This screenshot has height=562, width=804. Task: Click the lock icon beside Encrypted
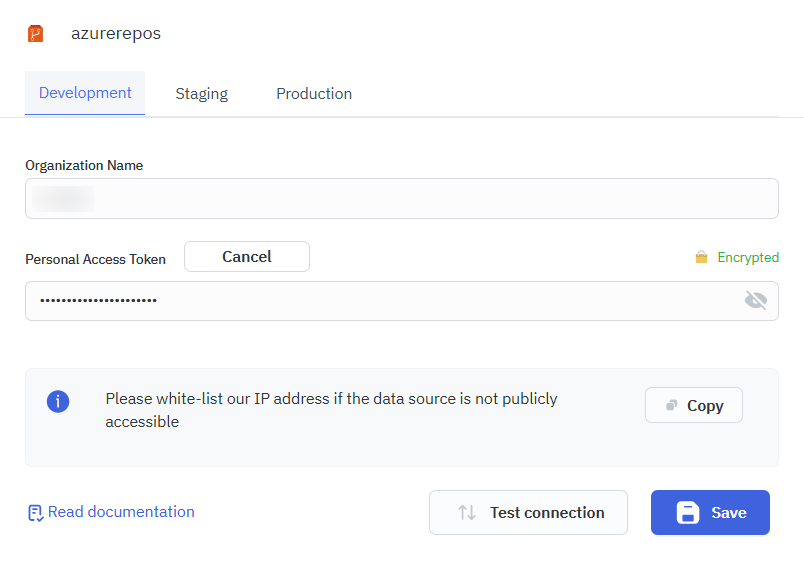[x=701, y=257]
